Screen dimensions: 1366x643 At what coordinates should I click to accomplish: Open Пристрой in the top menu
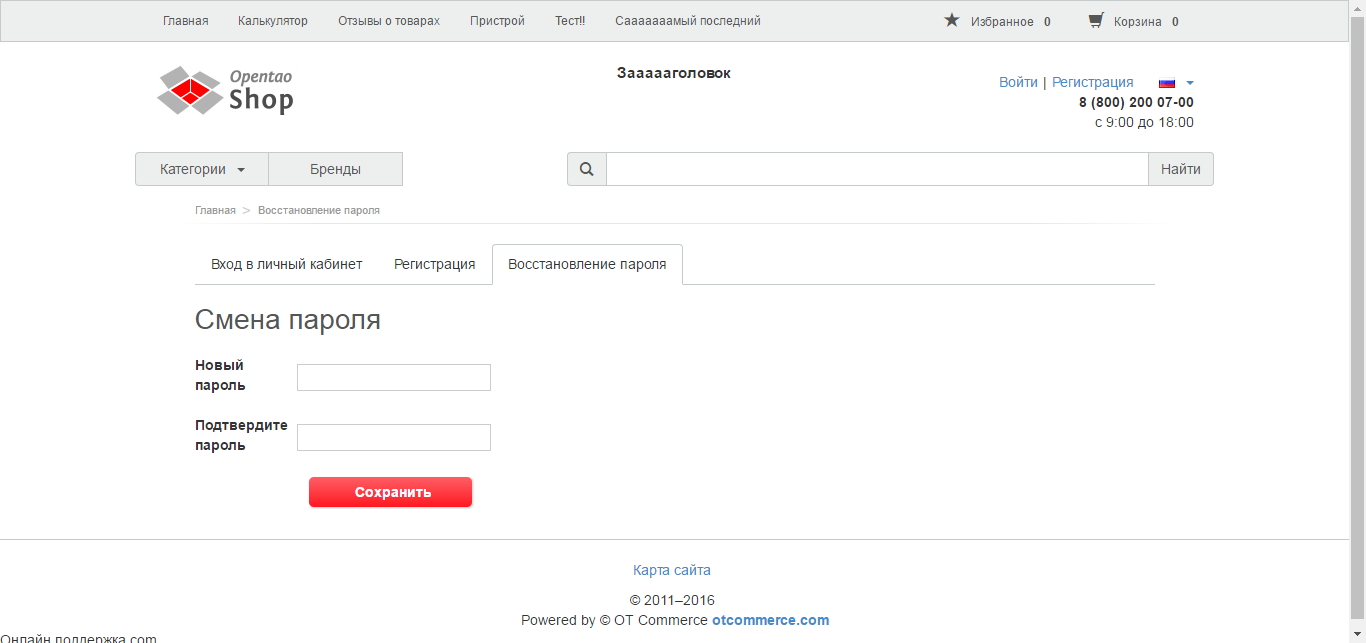(497, 21)
